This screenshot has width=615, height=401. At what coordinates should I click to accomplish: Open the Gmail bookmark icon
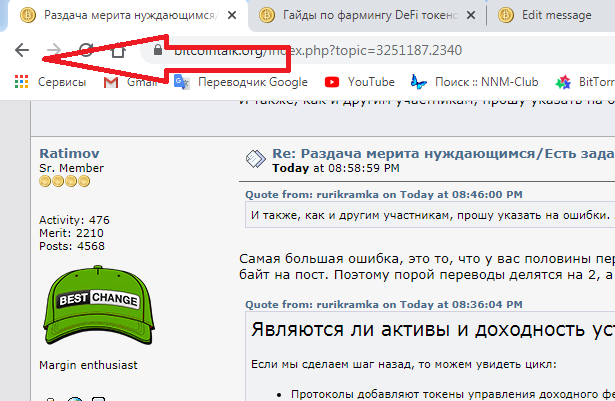[x=111, y=82]
